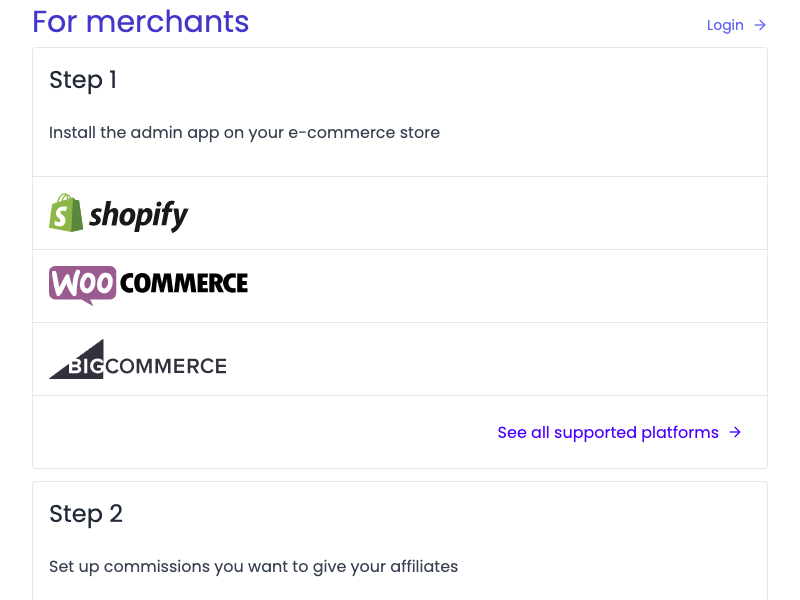Viewport: 800px width, 600px height.
Task: Click arrow icon after supported platforms
Action: [735, 433]
